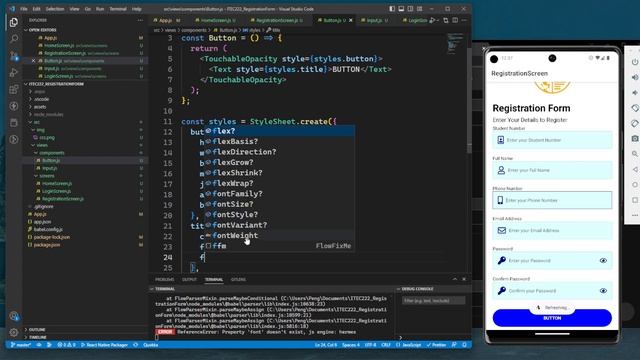The height and width of the screenshot is (360, 640).
Task: Open the Selection menu
Action: tap(55, 9)
